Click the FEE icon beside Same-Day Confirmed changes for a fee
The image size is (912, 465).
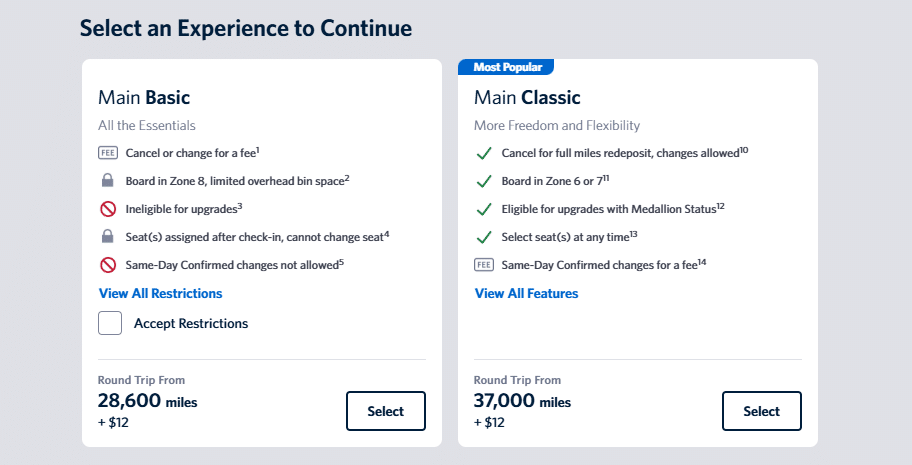483,265
